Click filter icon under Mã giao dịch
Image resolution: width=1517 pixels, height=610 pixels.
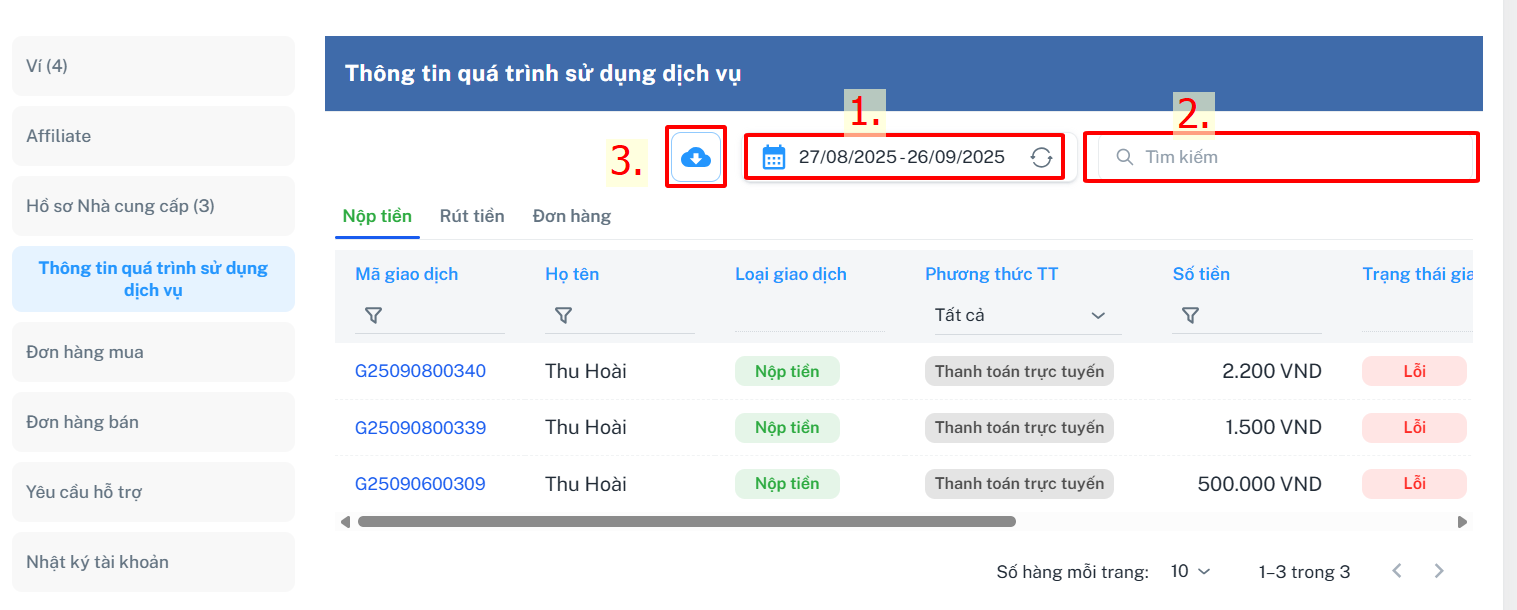pos(373,315)
